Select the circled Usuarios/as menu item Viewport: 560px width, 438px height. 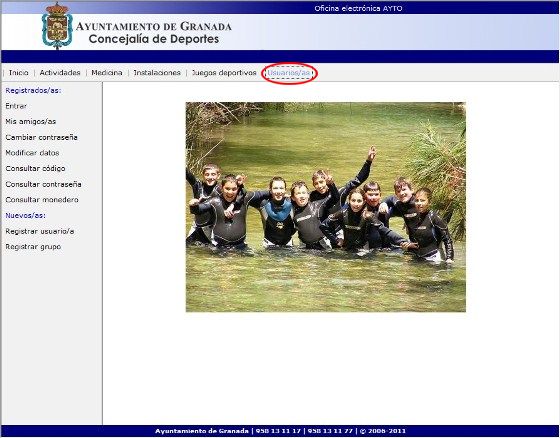pyautogui.click(x=289, y=73)
